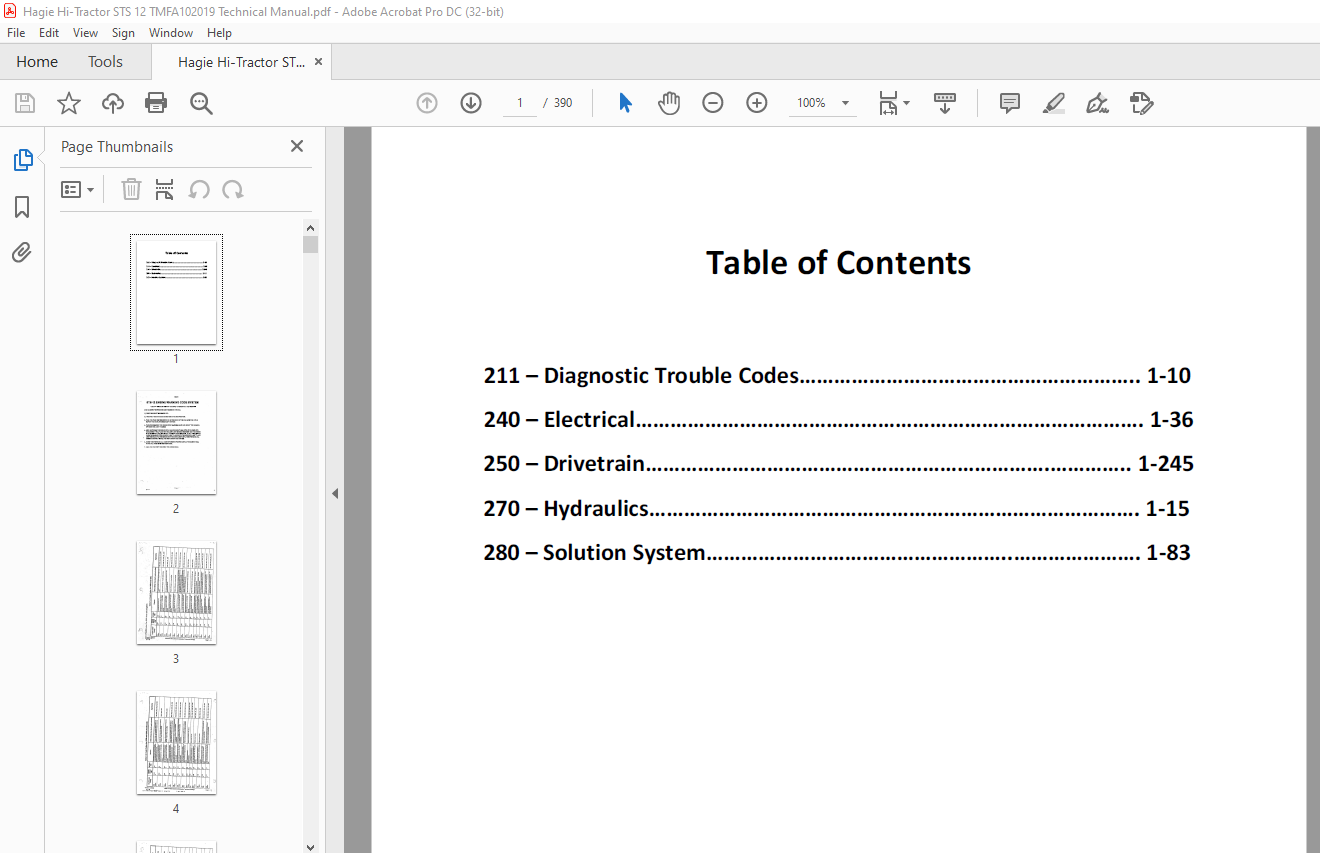Click the stamp tool icon
Image resolution: width=1320 pixels, height=853 pixels.
point(1141,103)
